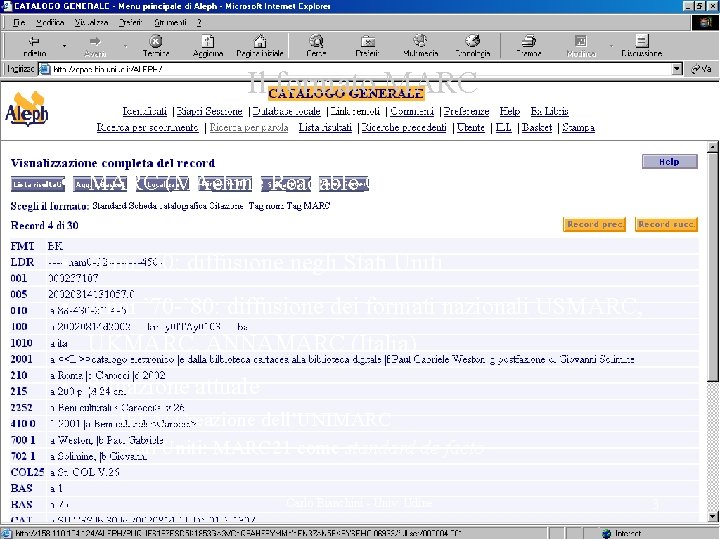Click the Avanti forward arrow

95,45
